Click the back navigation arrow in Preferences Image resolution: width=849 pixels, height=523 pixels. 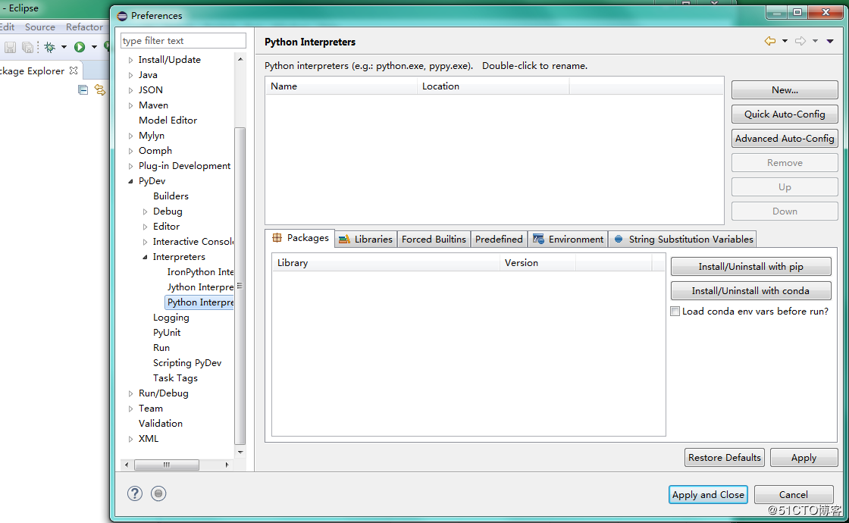pyautogui.click(x=770, y=41)
